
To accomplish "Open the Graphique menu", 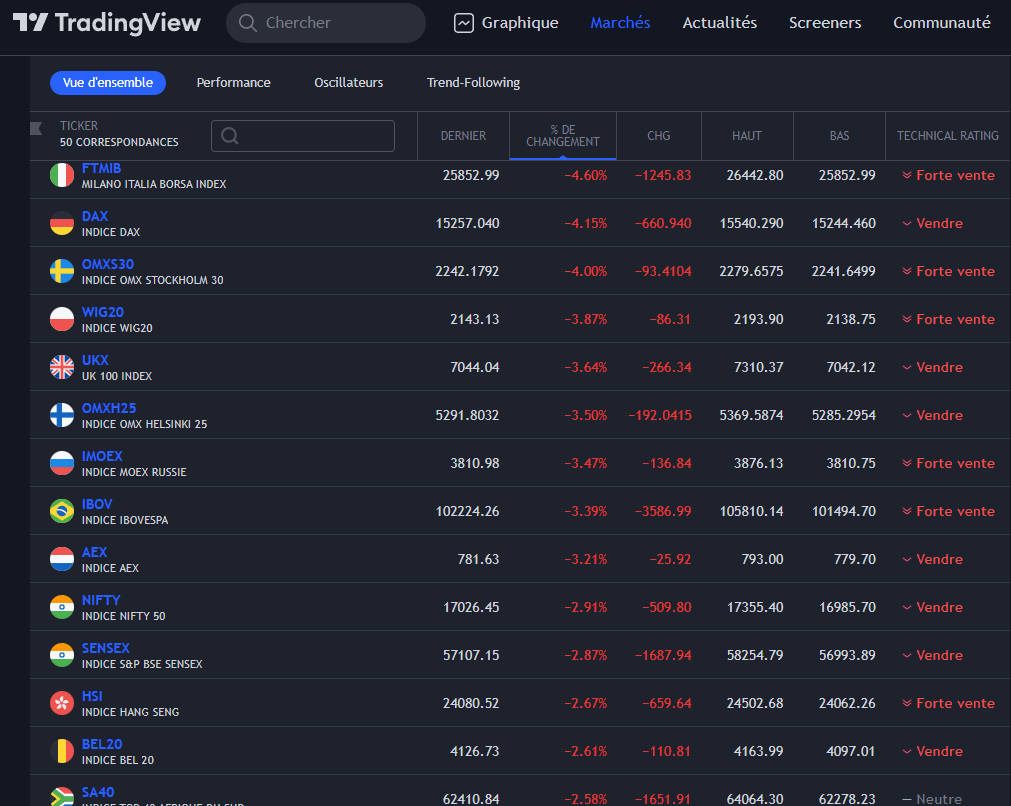I will click(506, 23).
